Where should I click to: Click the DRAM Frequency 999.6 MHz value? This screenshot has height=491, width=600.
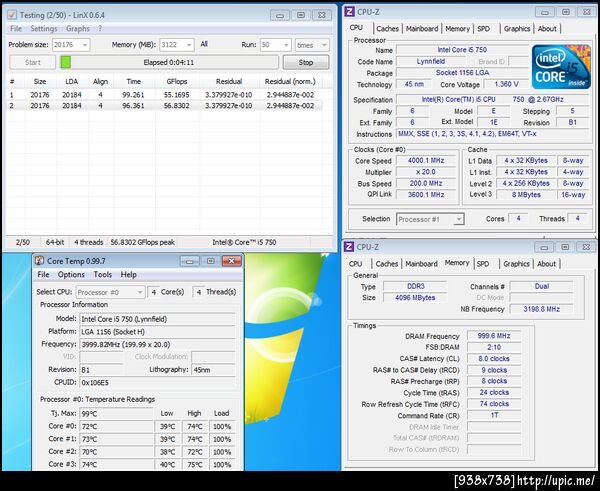point(494,336)
